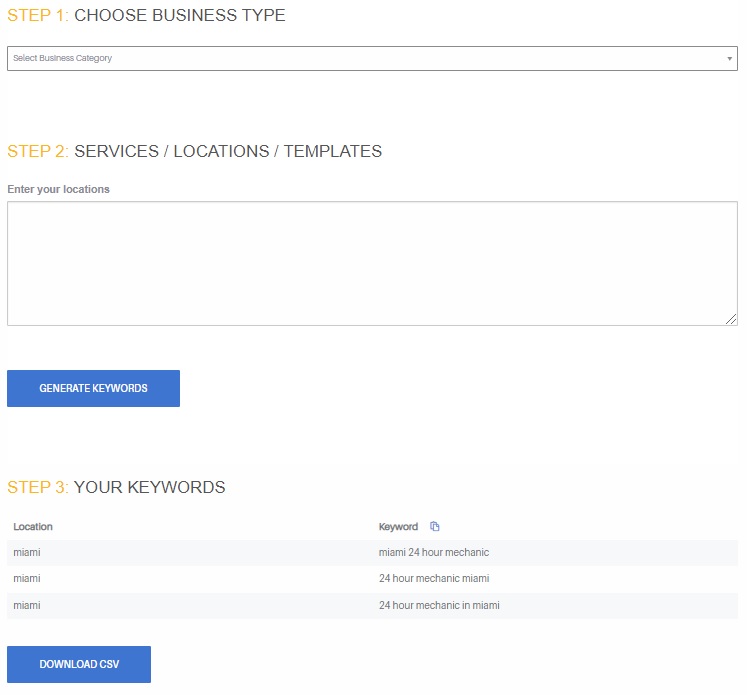Click the dropdown arrow of business category
The height and width of the screenshot is (695, 747).
(729, 59)
